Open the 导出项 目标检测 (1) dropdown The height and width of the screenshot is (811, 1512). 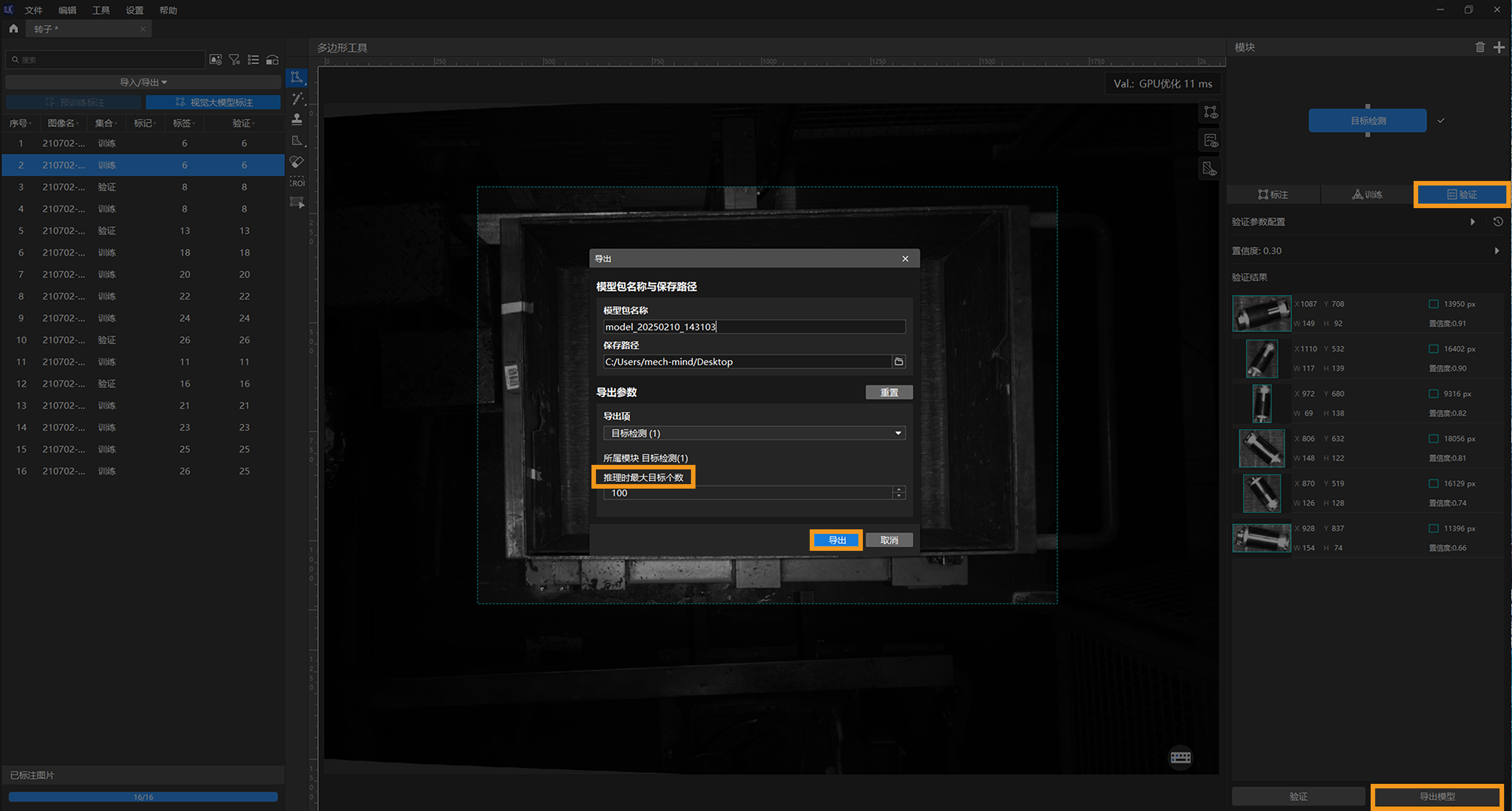pos(754,433)
